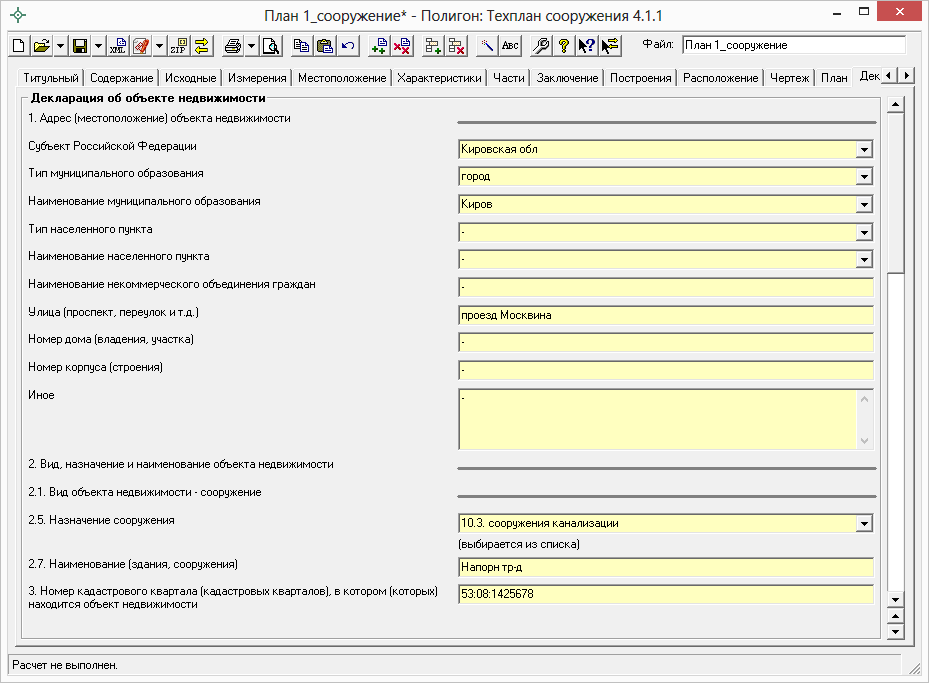The height and width of the screenshot is (683, 929).
Task: Export to XML using the XML icon
Action: pyautogui.click(x=118, y=46)
